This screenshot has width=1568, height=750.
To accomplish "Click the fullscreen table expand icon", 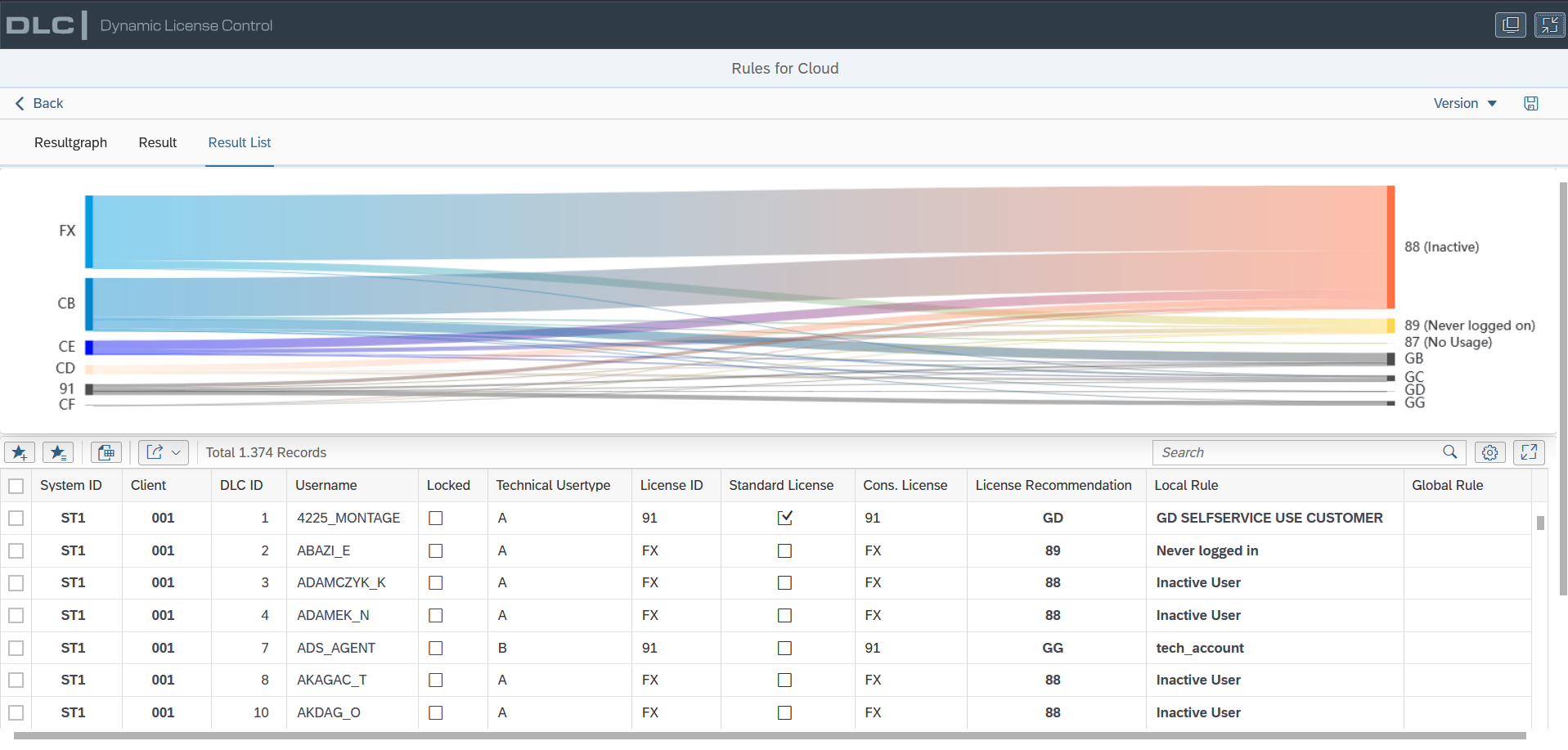I will click(x=1529, y=452).
